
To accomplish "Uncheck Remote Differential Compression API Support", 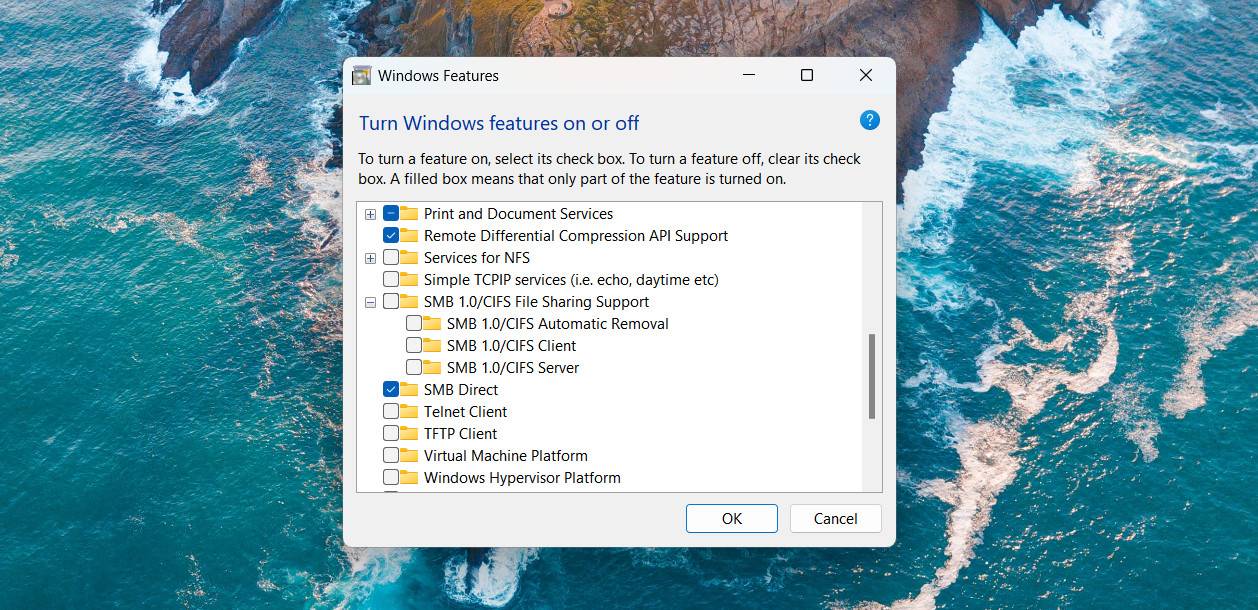I will [391, 235].
